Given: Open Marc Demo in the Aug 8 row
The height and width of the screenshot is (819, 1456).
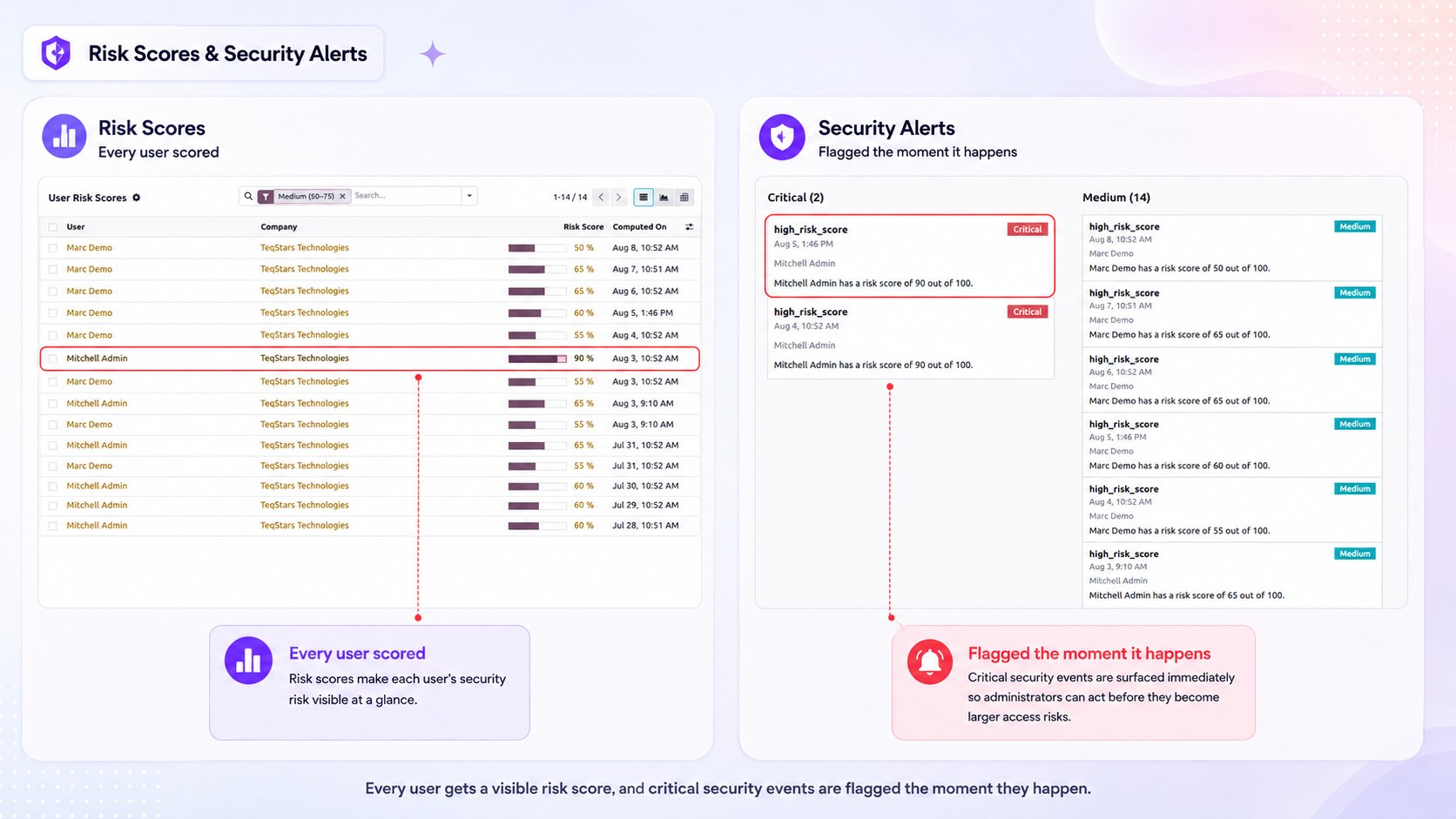Looking at the screenshot, I should click(x=89, y=248).
